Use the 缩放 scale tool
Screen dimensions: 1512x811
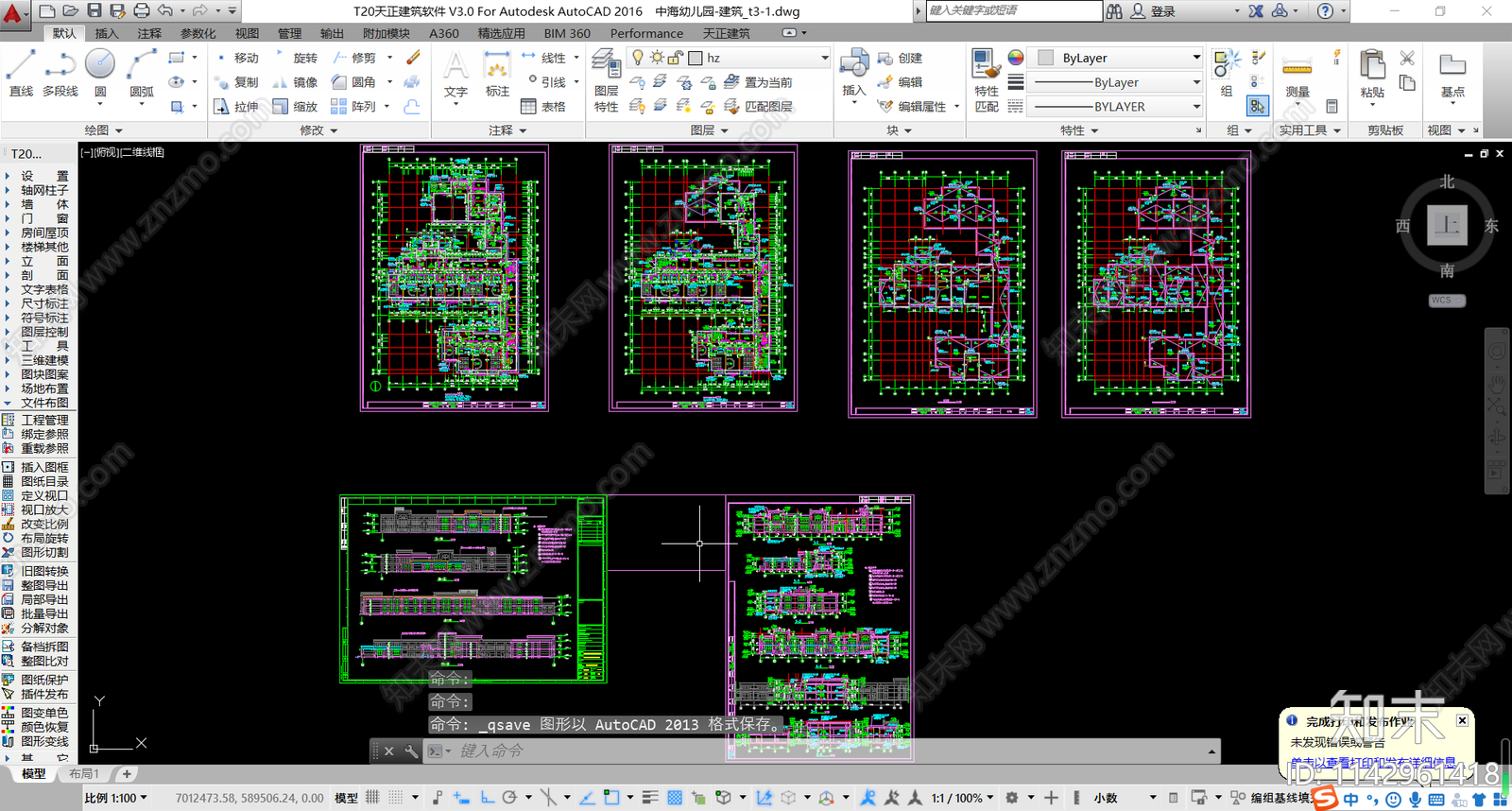coord(296,107)
